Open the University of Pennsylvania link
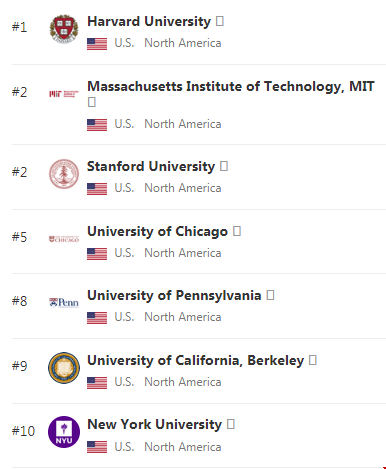Screen dimensions: 386x469 tap(174, 296)
